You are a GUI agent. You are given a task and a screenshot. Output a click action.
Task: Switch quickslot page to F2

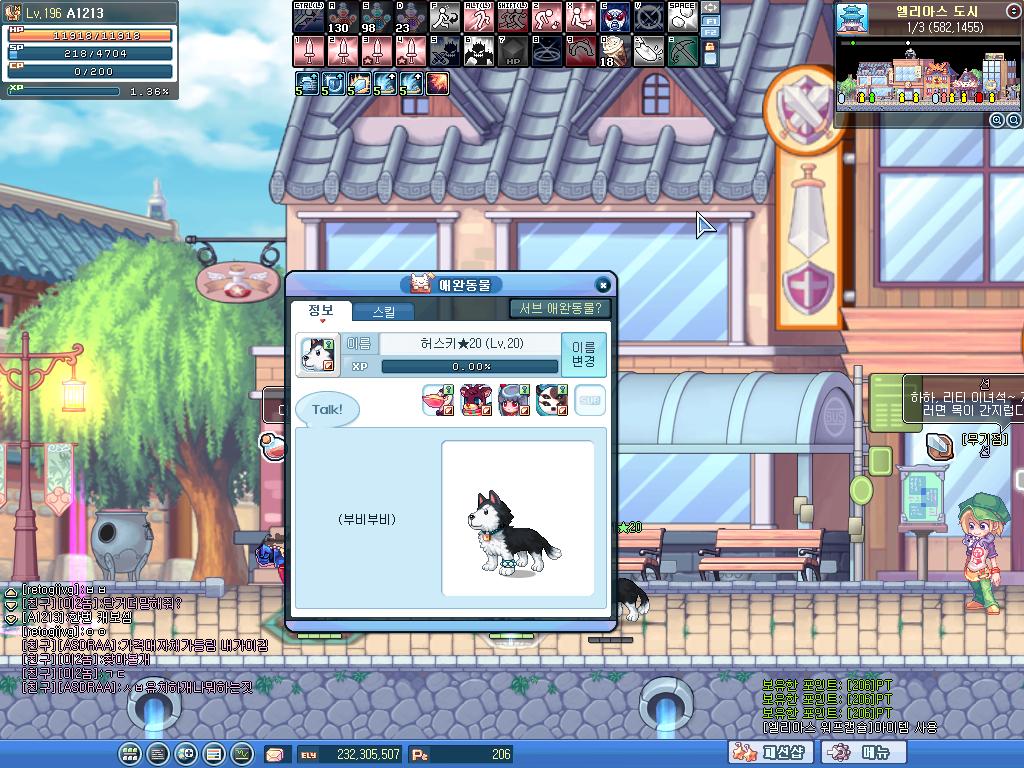click(x=710, y=32)
